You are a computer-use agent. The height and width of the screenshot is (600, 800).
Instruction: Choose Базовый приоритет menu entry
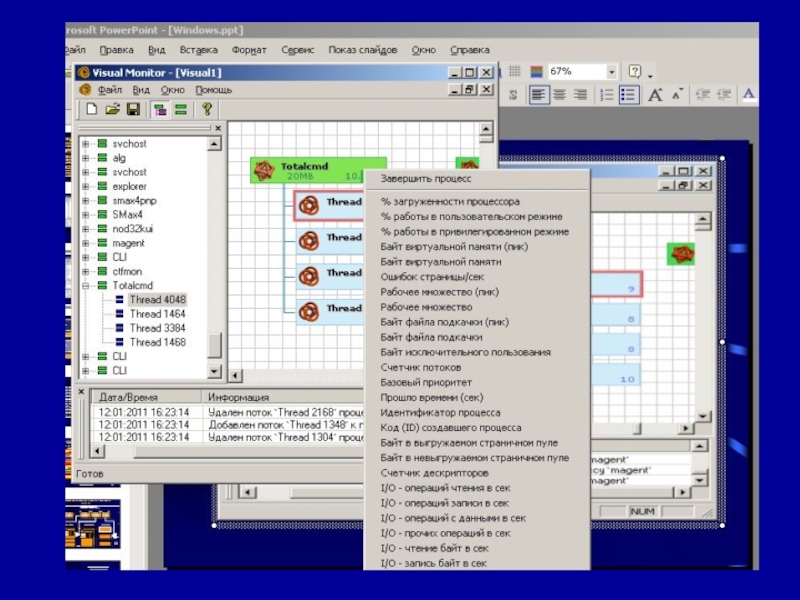point(426,382)
